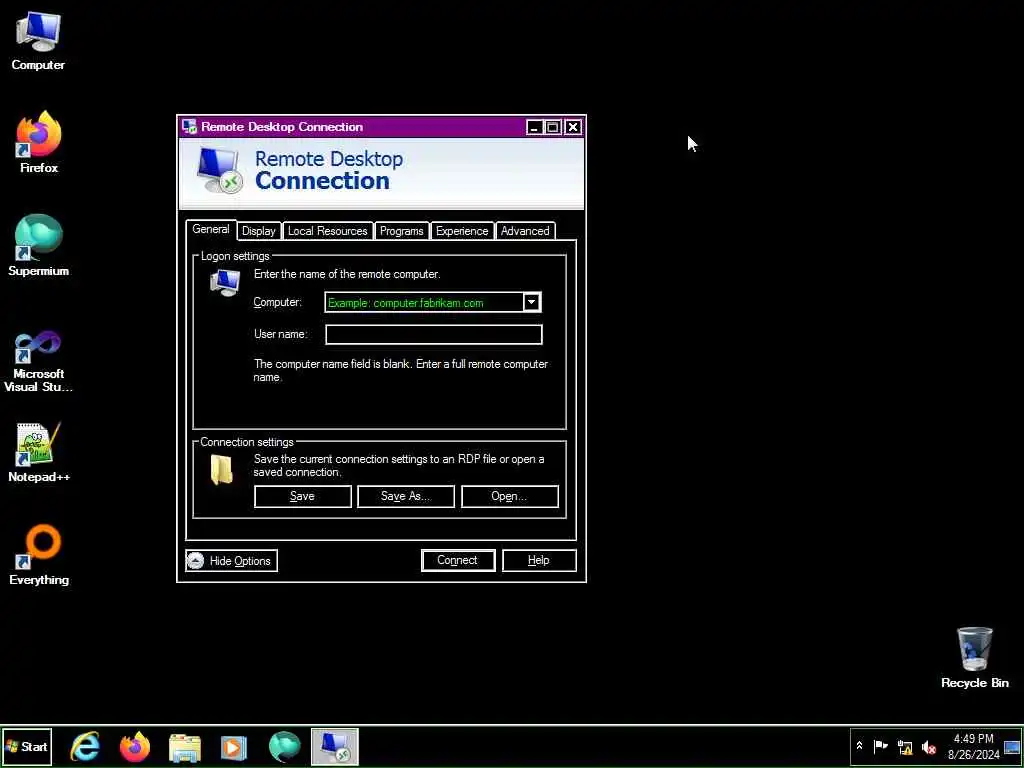Open network status tray icon
This screenshot has height=768, width=1024.
[x=904, y=746]
